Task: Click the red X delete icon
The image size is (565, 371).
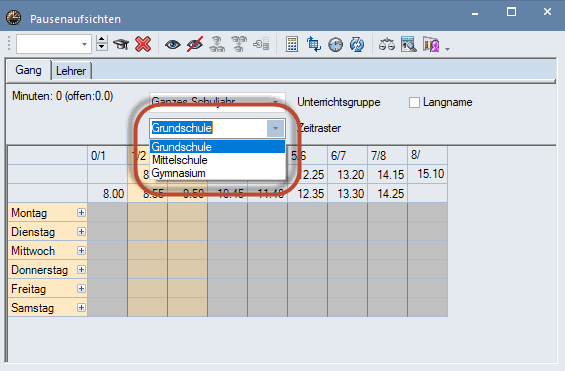Action: click(143, 44)
